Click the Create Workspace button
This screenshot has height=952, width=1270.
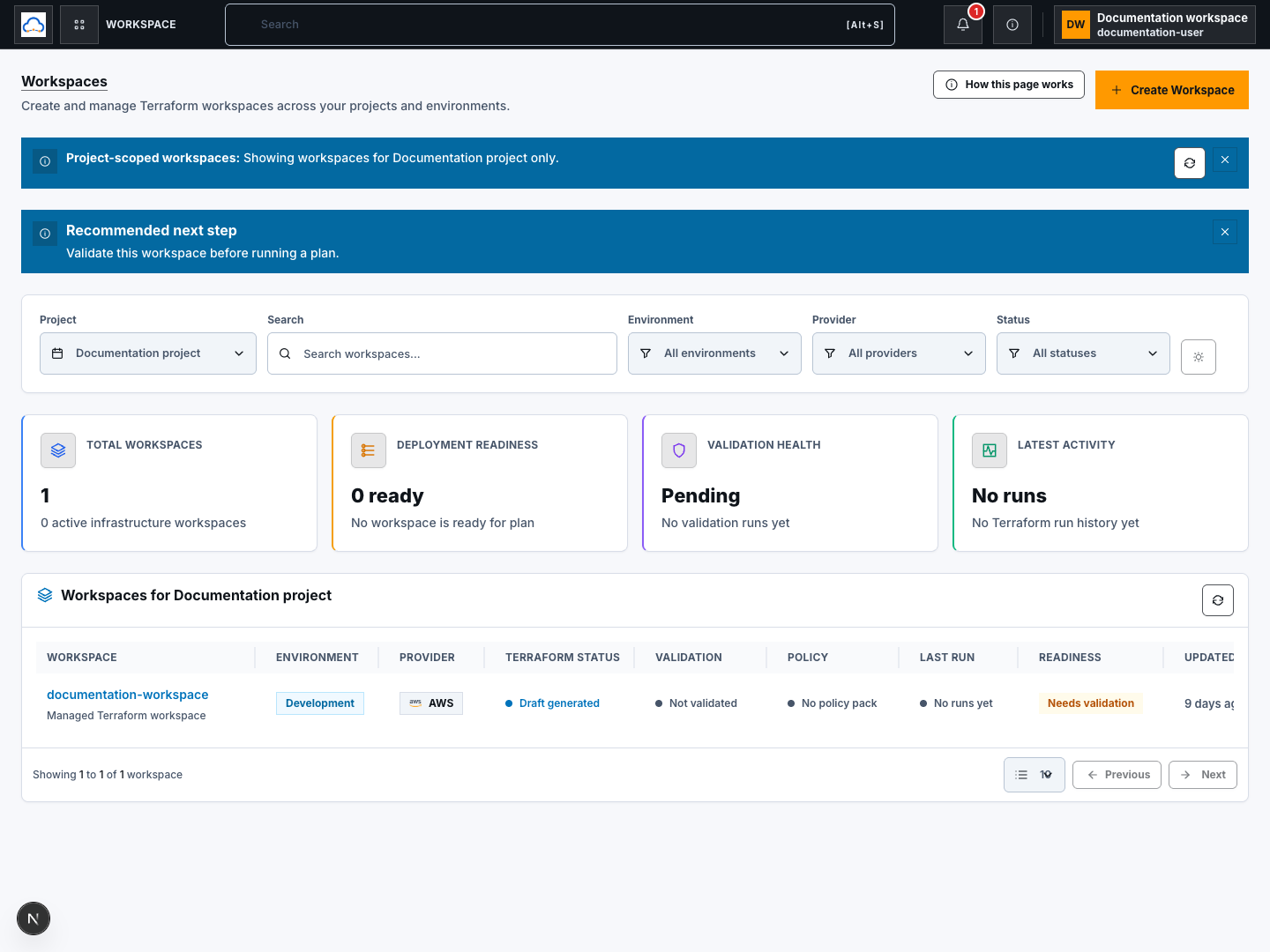click(1172, 90)
